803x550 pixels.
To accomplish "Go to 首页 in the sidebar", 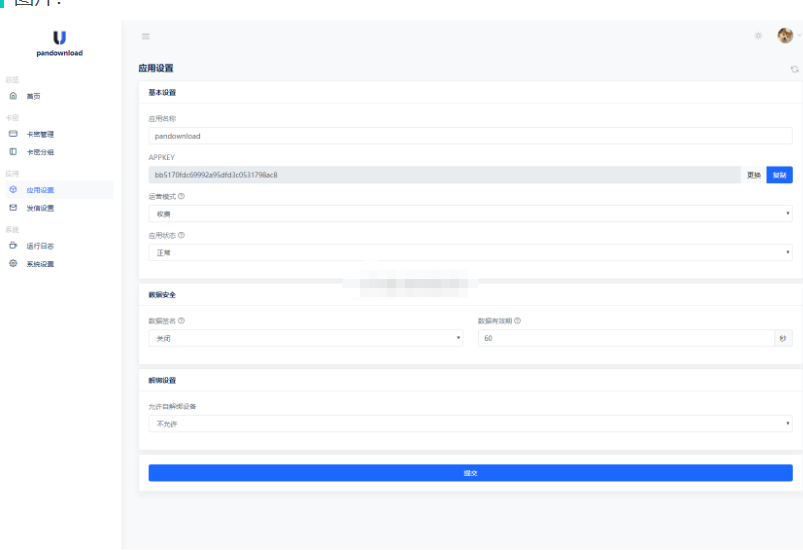I will (34, 96).
